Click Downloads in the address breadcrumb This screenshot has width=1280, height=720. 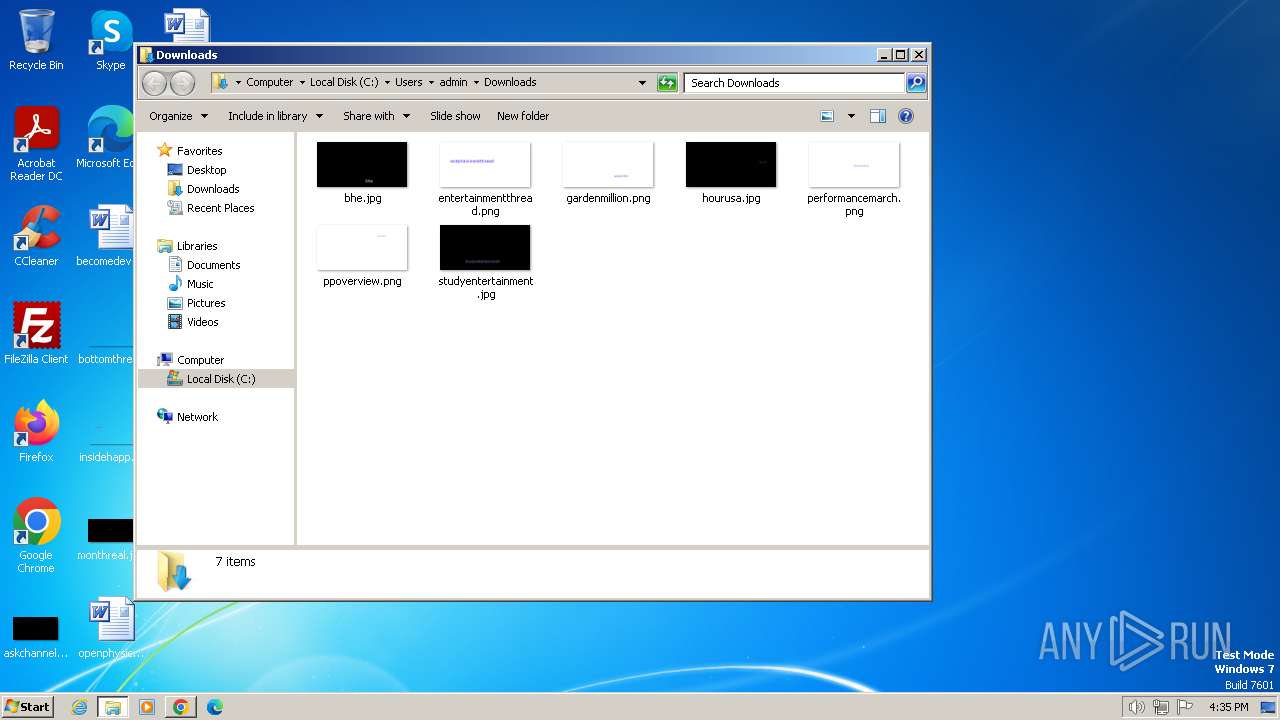[510, 82]
